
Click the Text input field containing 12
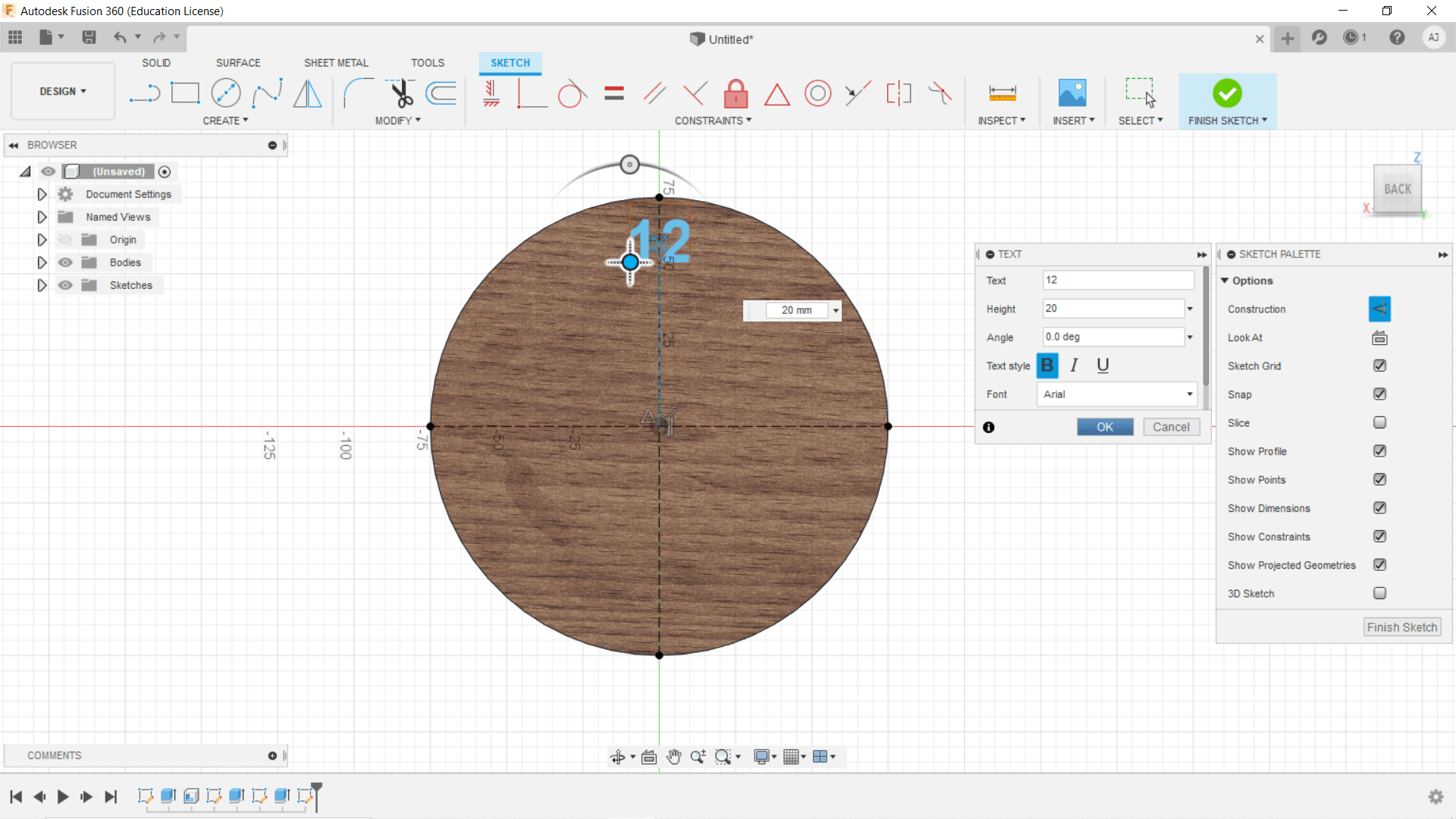point(1118,280)
